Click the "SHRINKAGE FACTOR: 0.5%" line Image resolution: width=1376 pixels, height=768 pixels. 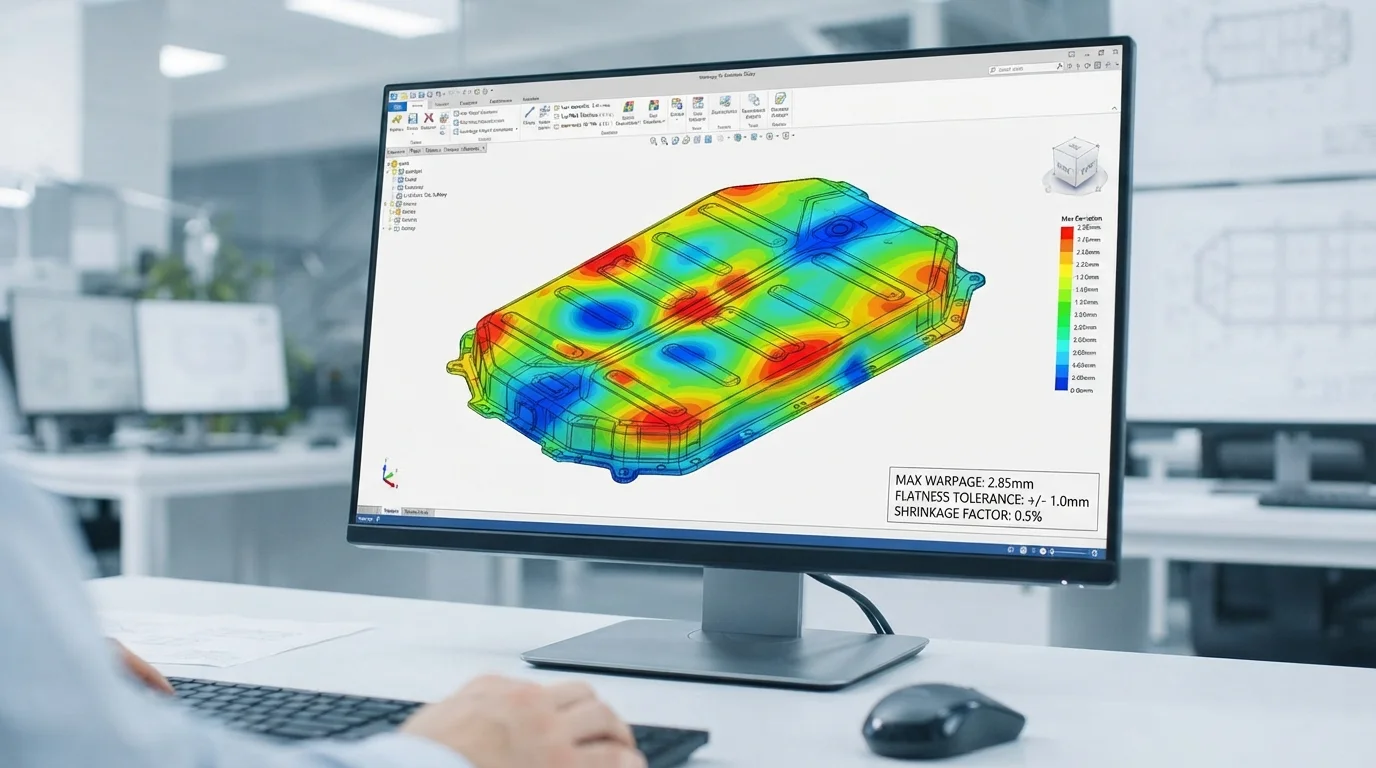click(x=968, y=516)
